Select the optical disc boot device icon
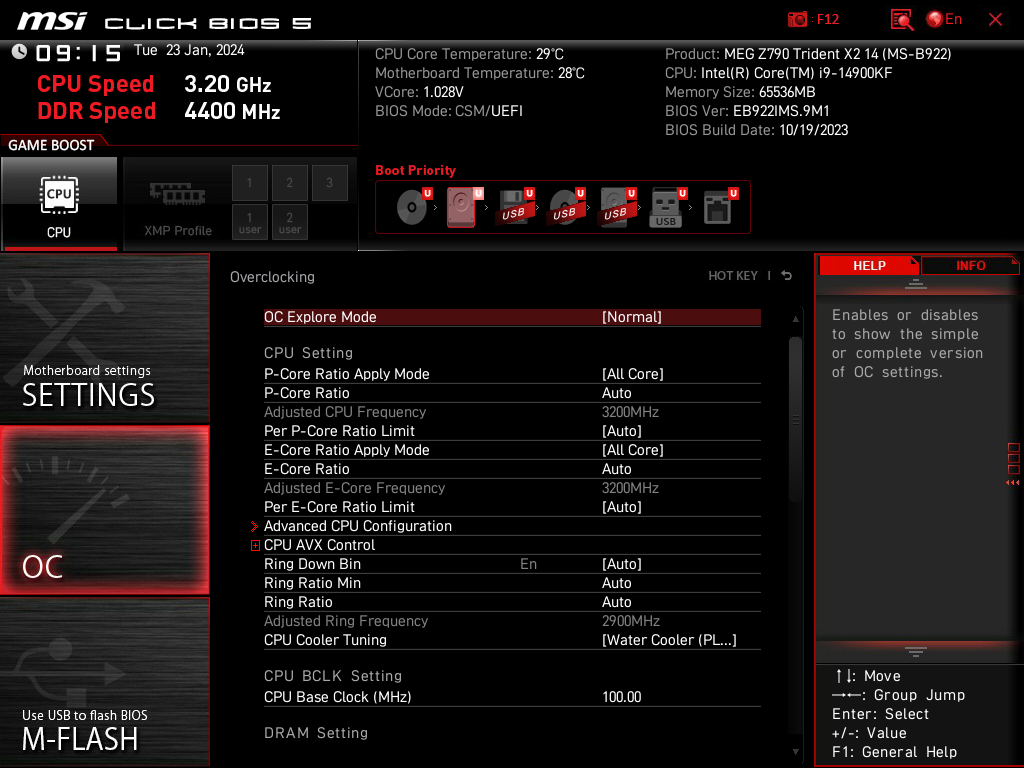 [x=413, y=207]
